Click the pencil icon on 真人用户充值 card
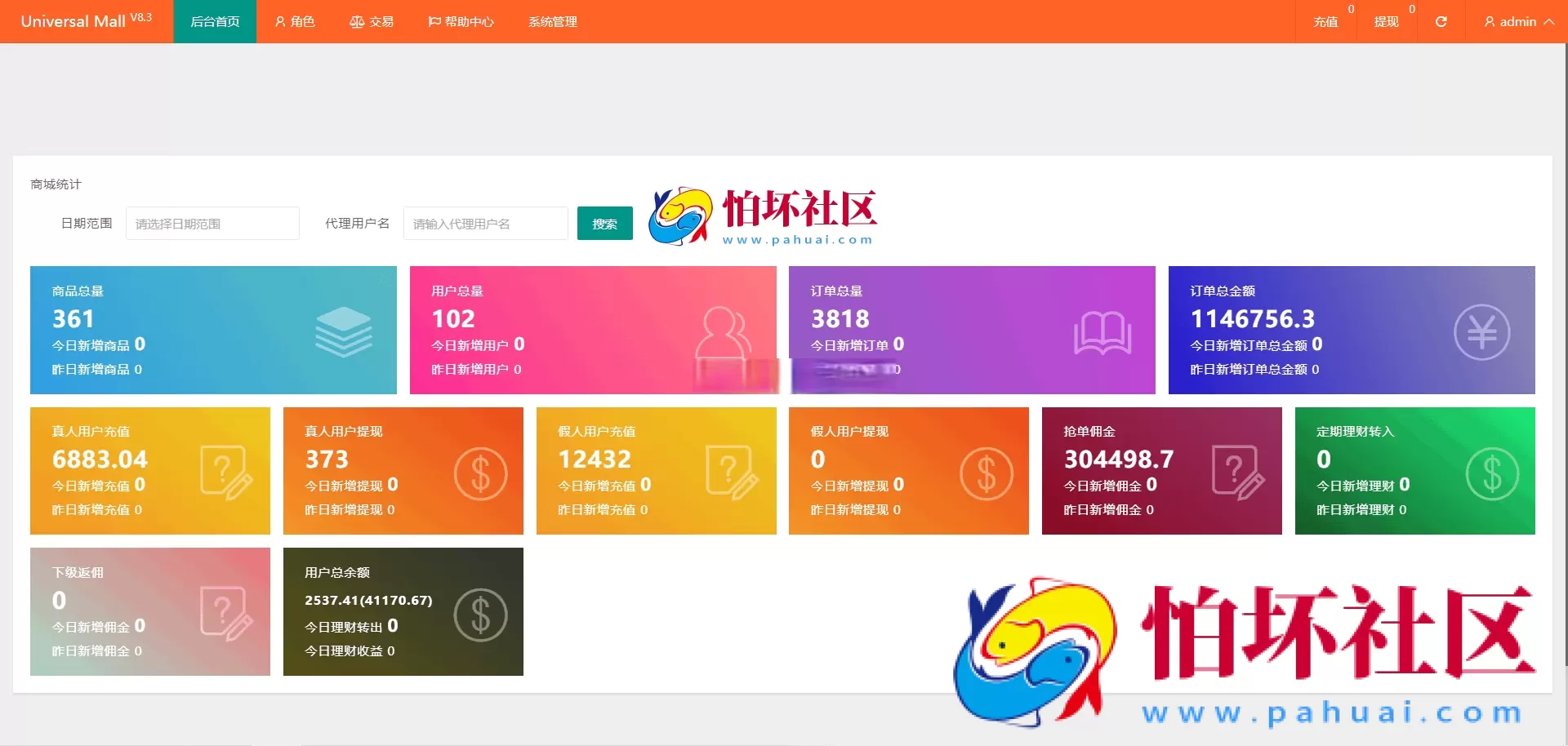1568x746 pixels. click(x=226, y=472)
